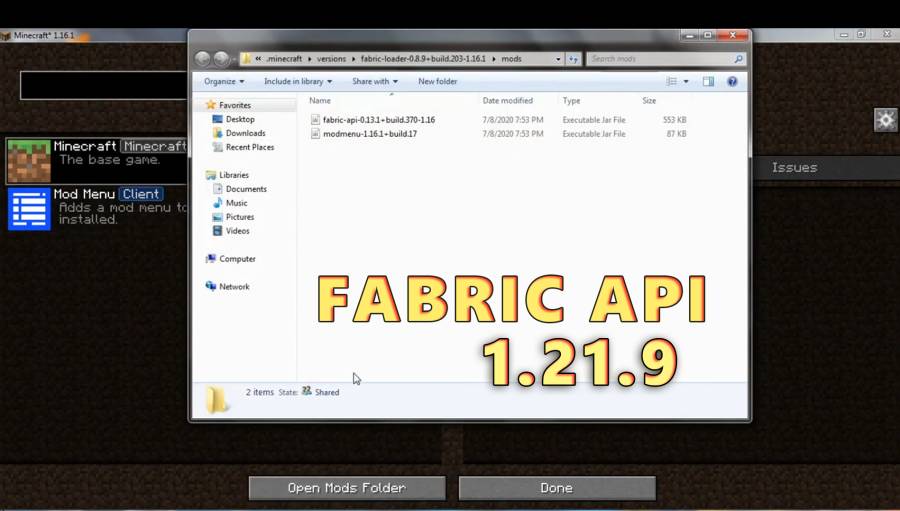The image size is (900, 511).
Task: Click the Explorer Forward arrow
Action: pyautogui.click(x=221, y=59)
